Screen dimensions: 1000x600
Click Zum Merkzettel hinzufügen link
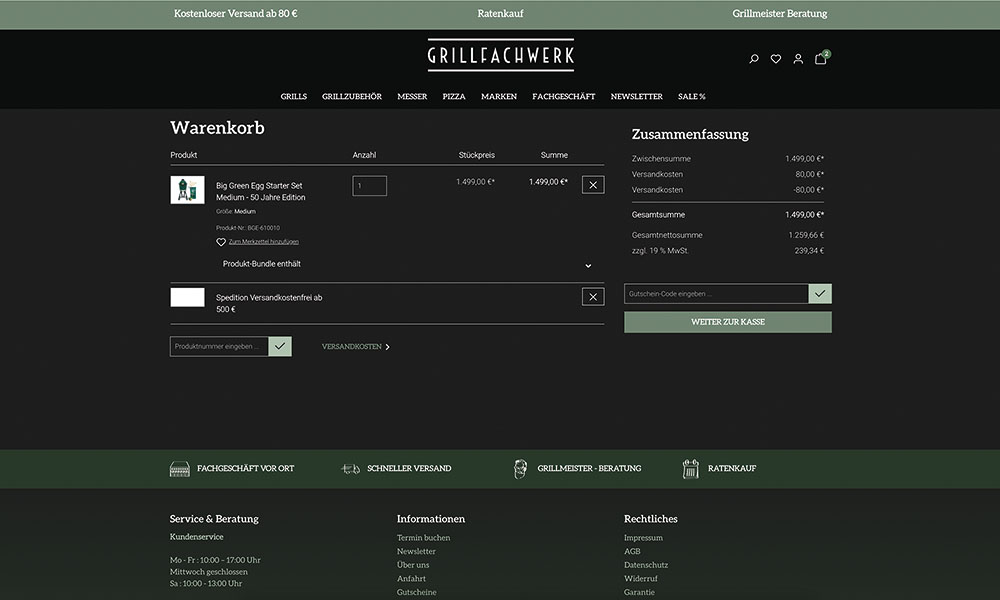coord(263,242)
